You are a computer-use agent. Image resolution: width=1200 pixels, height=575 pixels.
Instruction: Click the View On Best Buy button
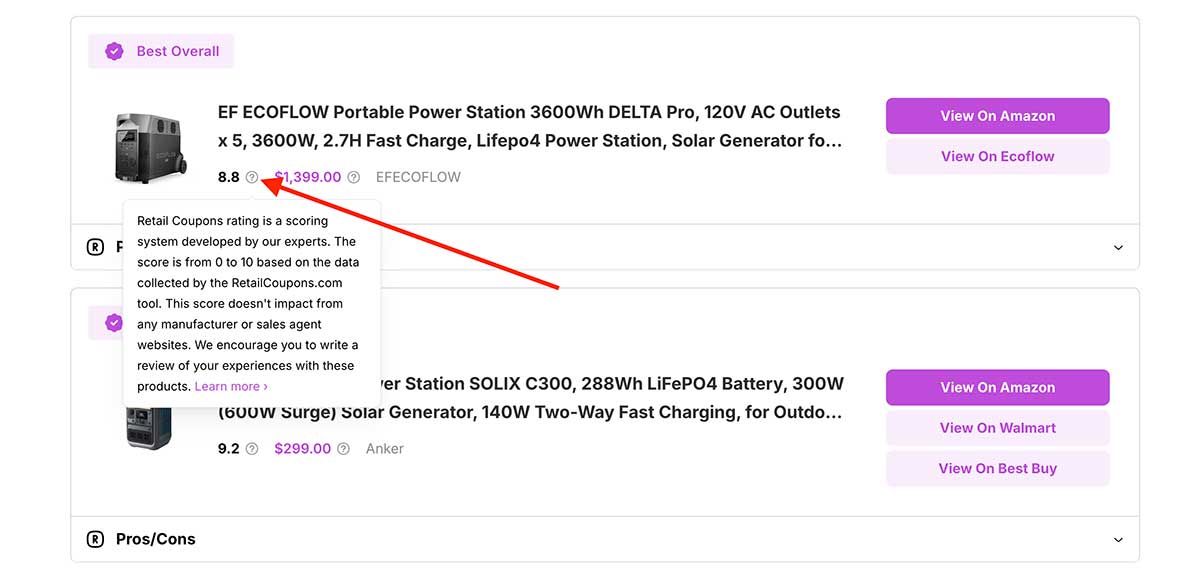pos(997,468)
